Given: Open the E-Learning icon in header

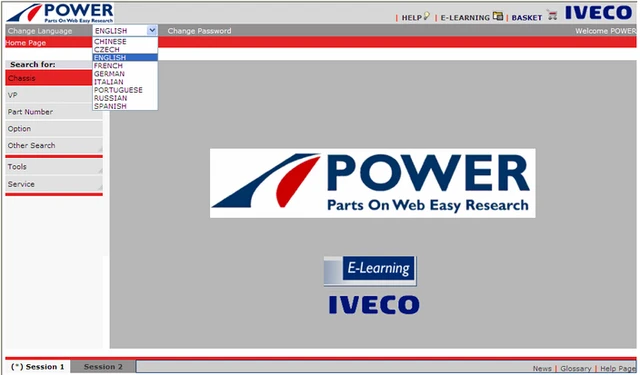Looking at the screenshot, I should pos(498,16).
